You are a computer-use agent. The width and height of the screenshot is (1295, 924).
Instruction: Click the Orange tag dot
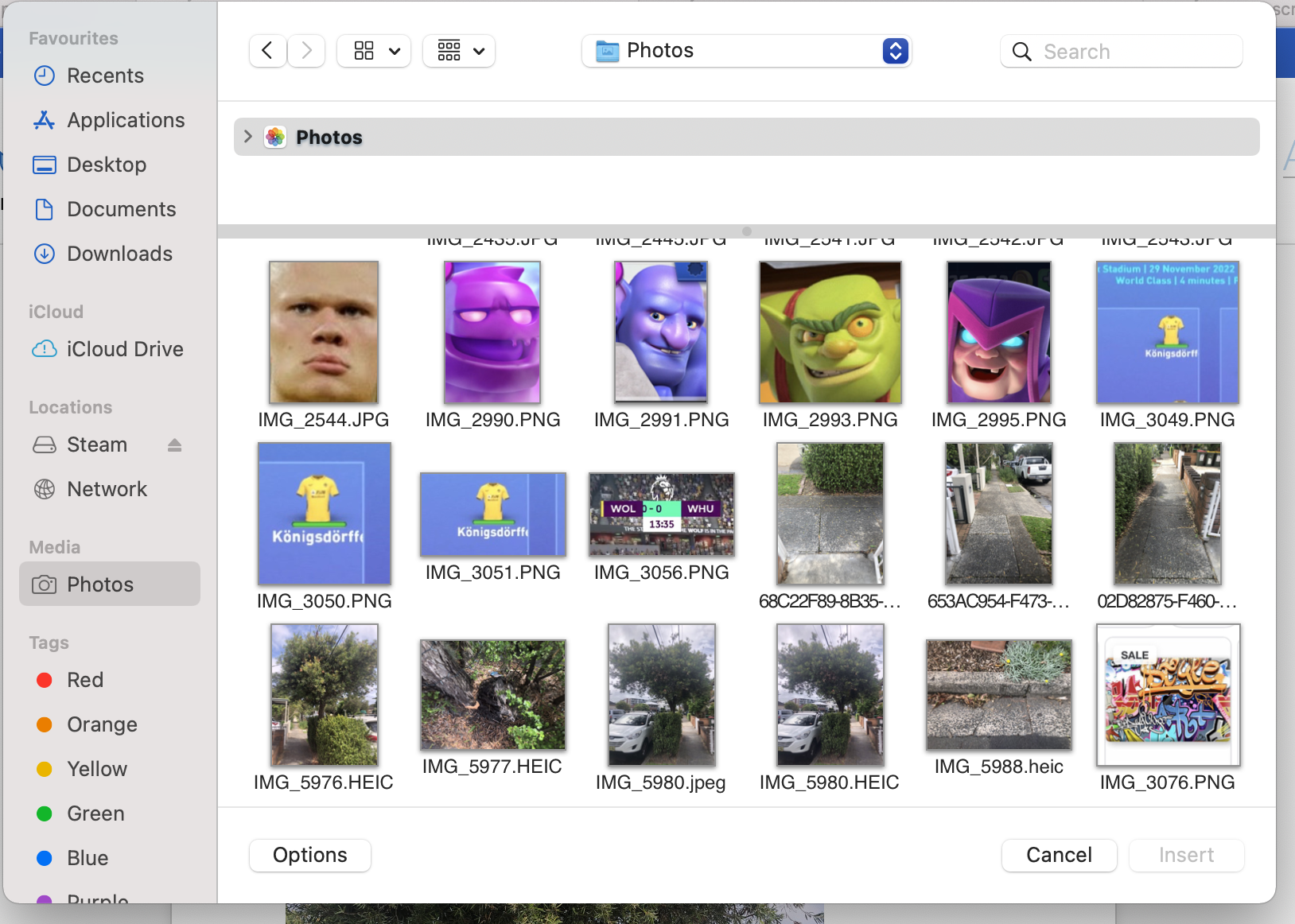pyautogui.click(x=45, y=724)
